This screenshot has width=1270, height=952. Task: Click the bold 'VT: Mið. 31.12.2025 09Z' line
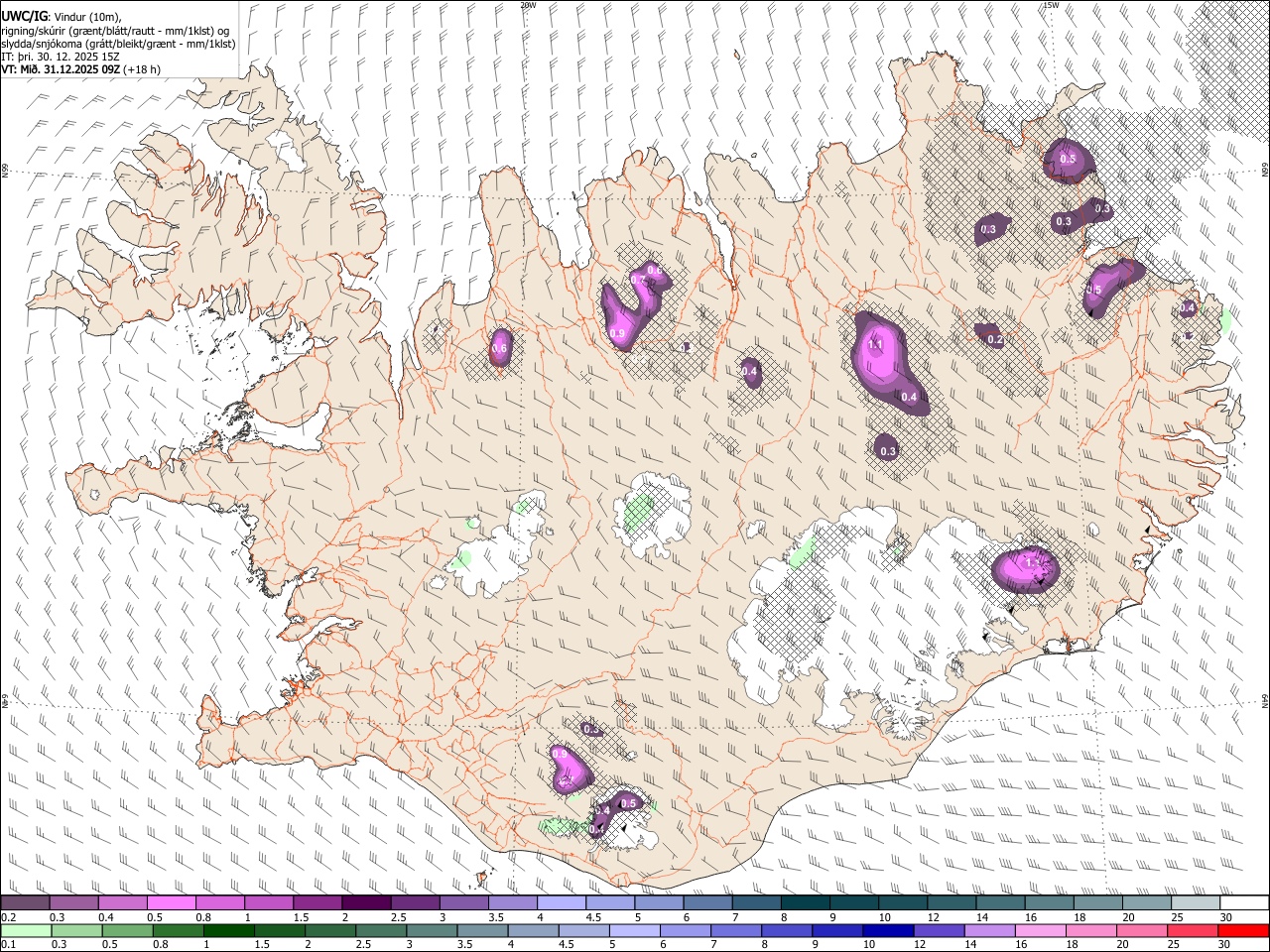pos(62,69)
